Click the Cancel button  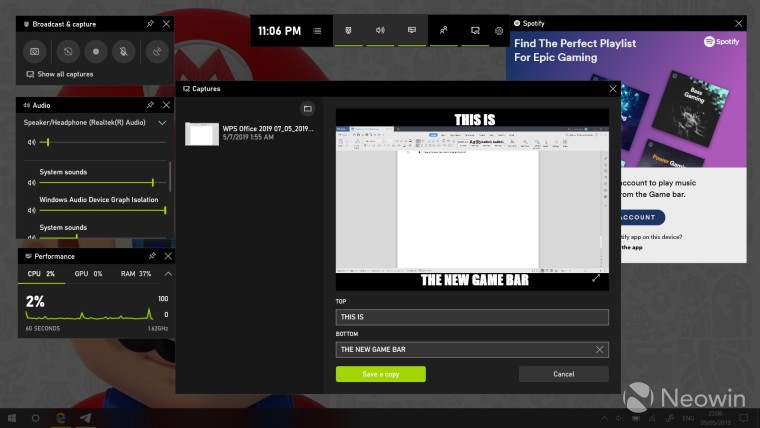point(564,374)
